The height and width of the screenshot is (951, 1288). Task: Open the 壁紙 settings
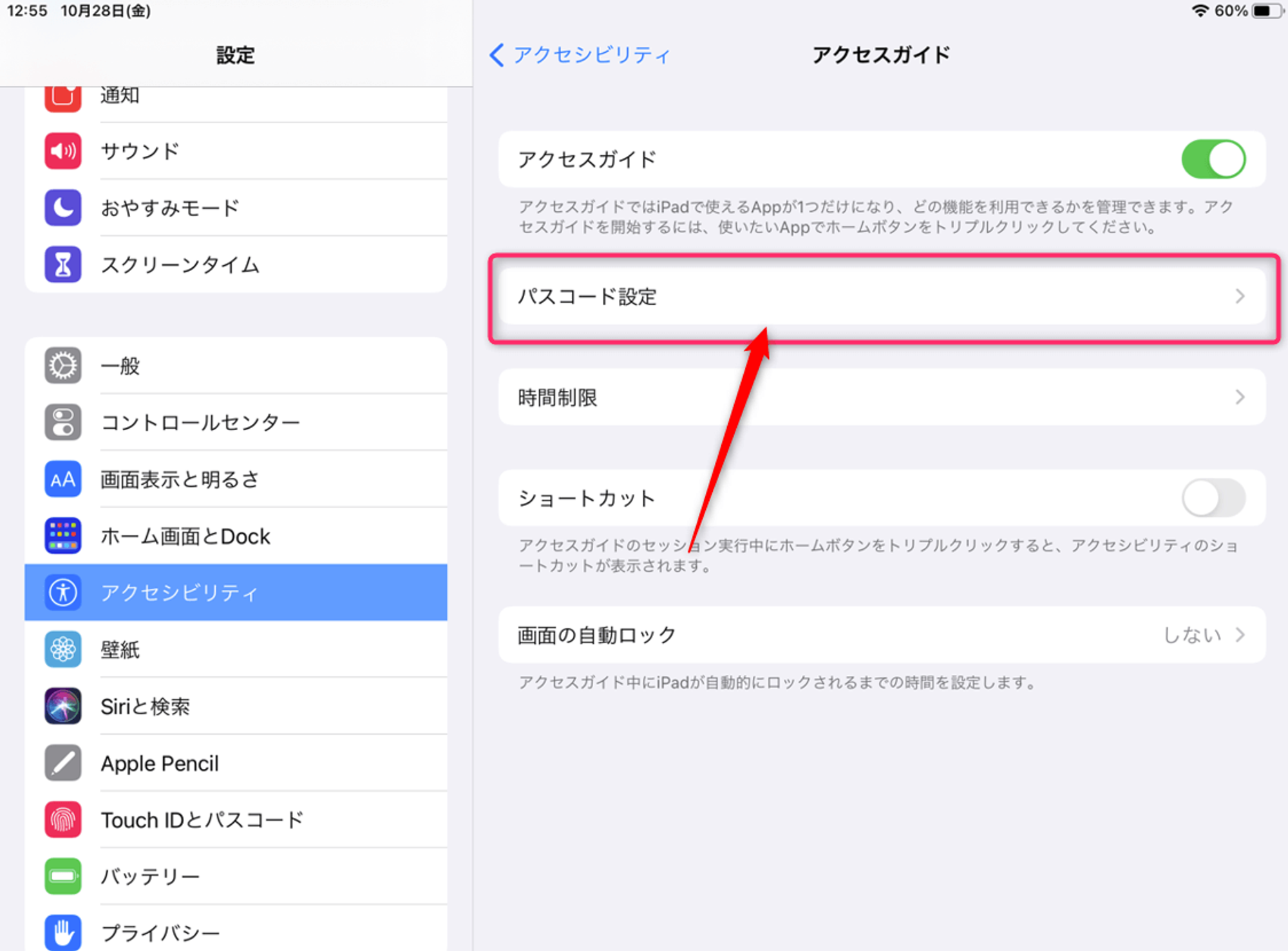(236, 649)
